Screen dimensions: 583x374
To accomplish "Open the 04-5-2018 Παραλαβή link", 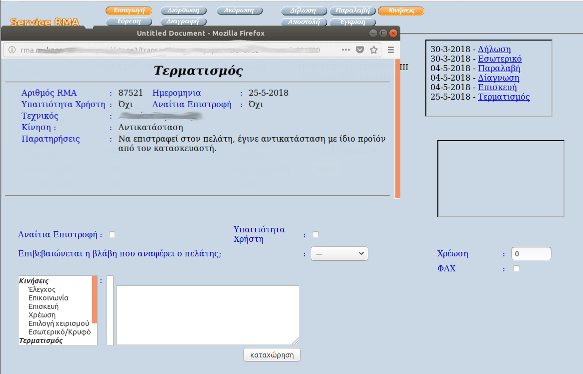I will pos(499,68).
